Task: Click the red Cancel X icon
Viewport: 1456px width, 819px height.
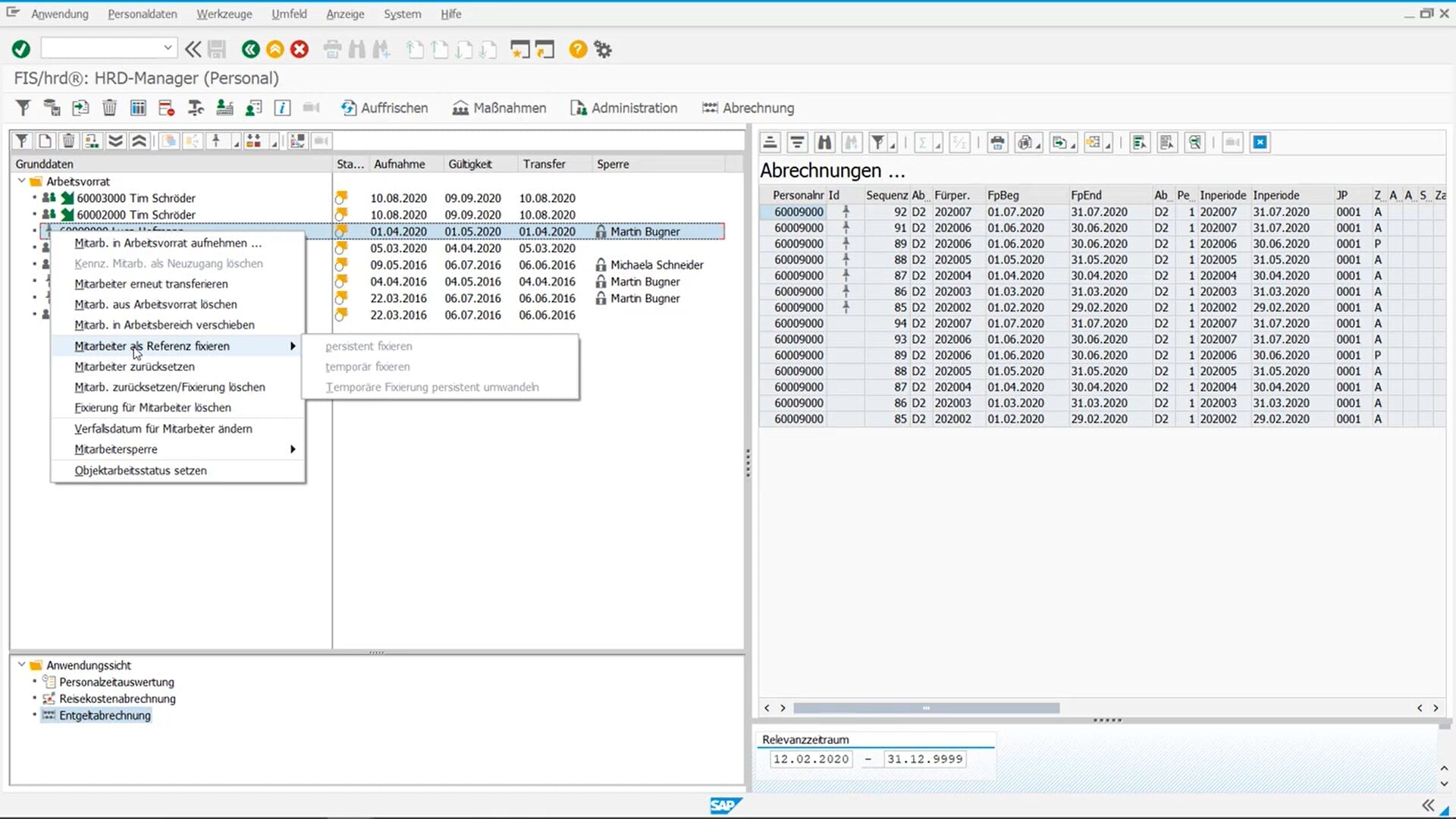Action: tap(300, 49)
